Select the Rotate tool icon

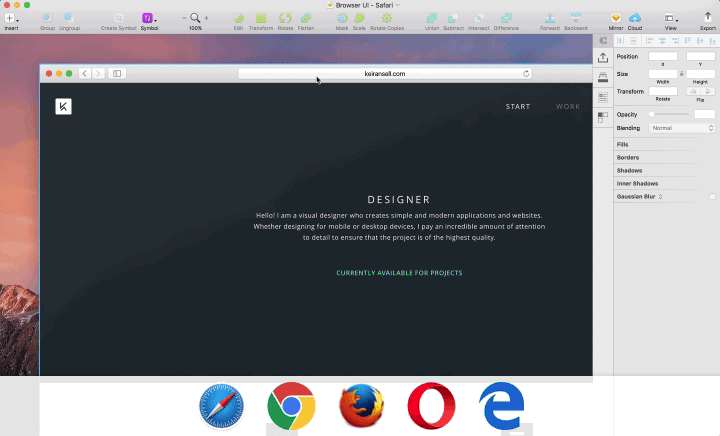[285, 18]
